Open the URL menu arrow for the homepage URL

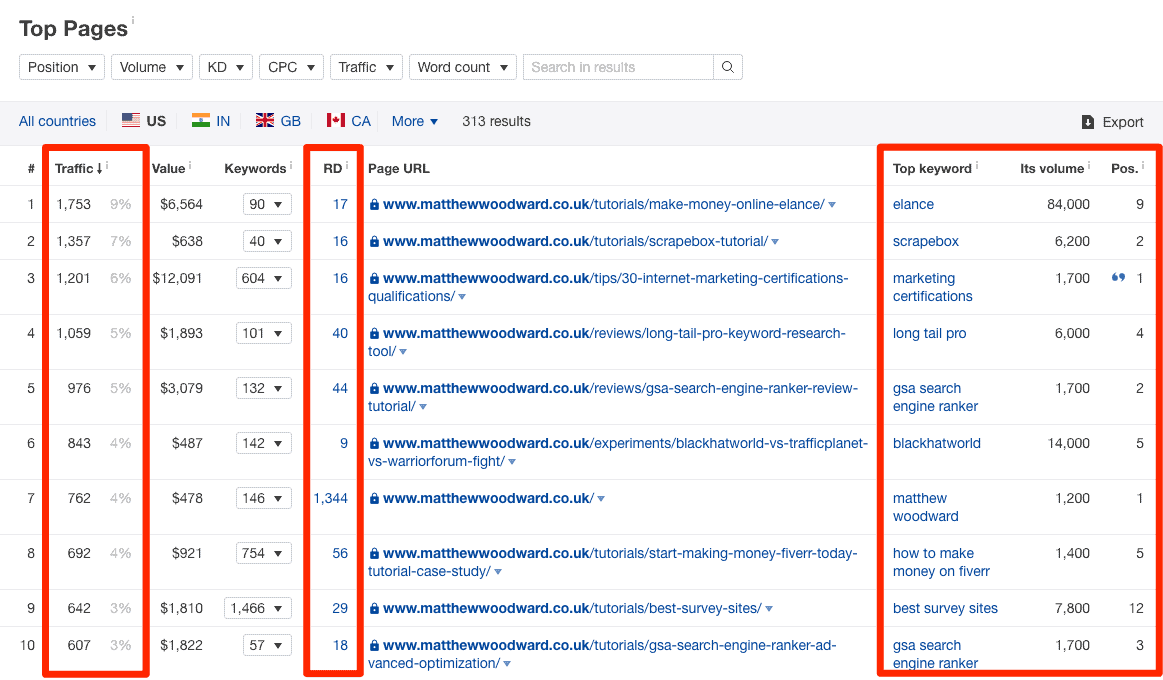pyautogui.click(x=601, y=499)
